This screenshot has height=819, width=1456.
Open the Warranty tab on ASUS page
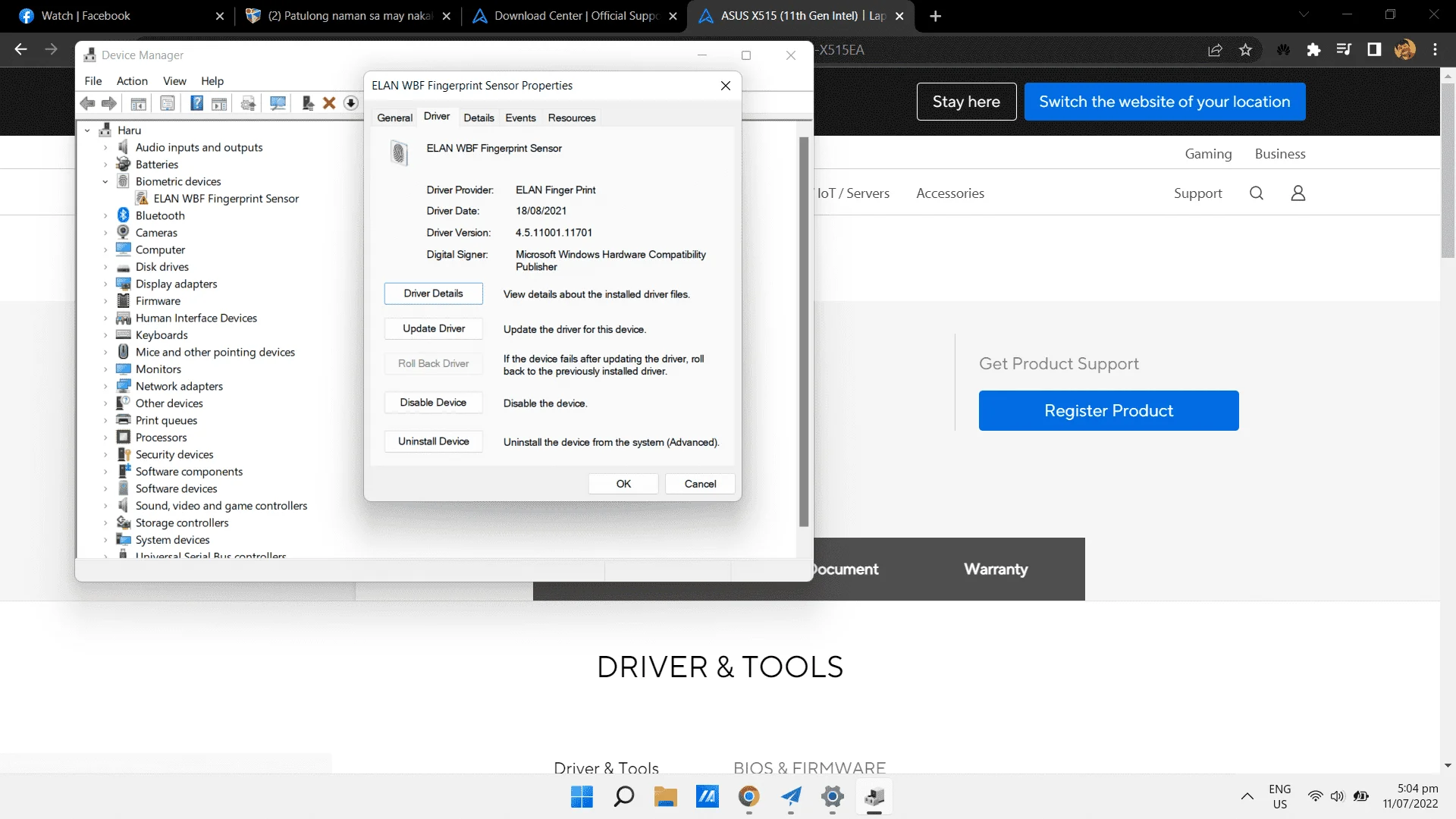[996, 570]
